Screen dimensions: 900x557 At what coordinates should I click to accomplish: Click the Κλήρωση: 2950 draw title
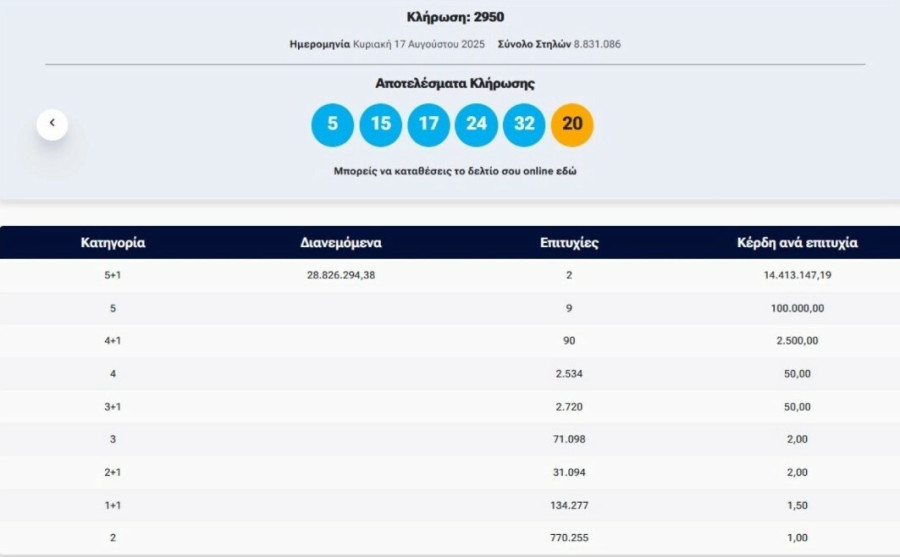coord(455,17)
